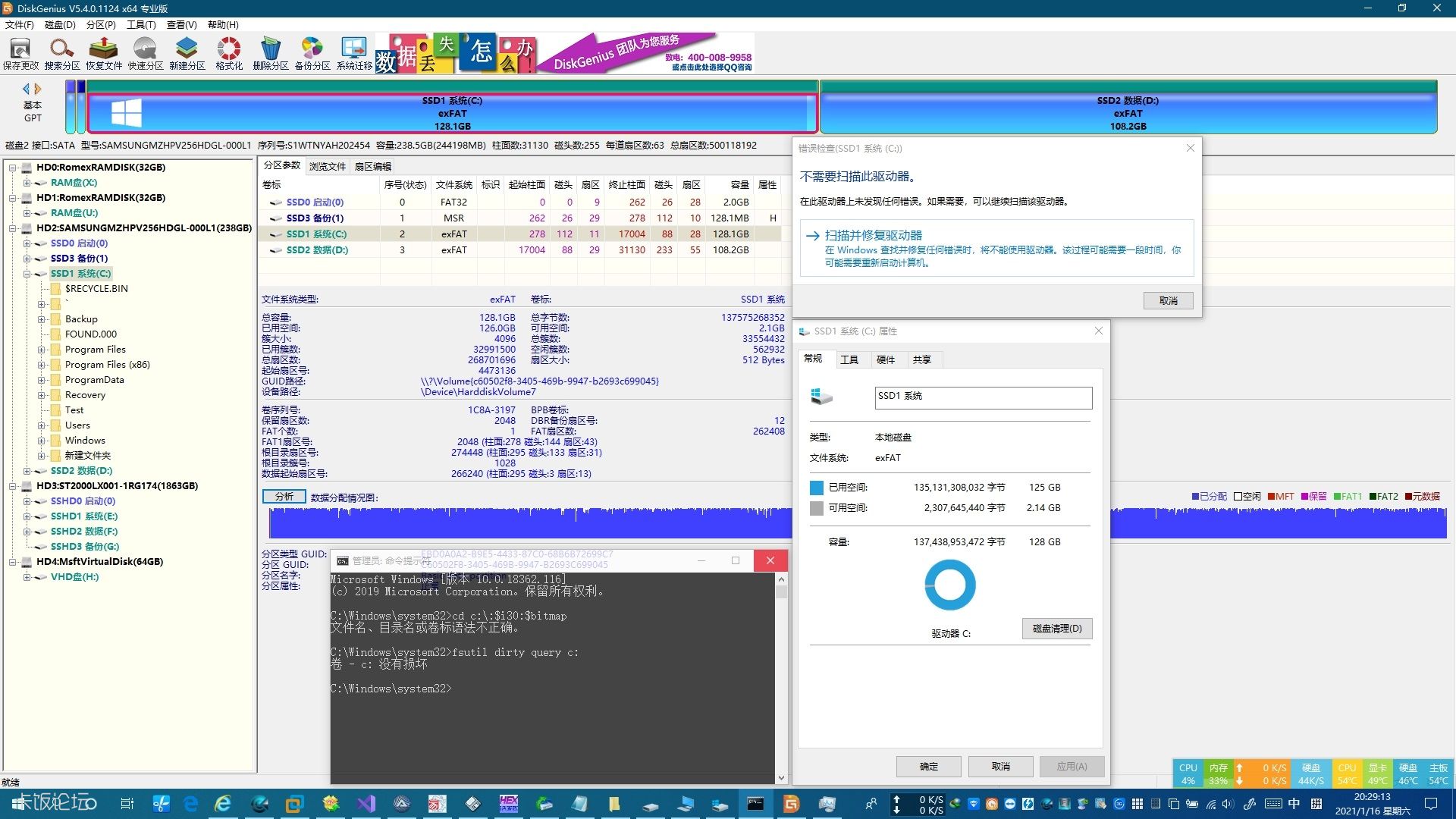The height and width of the screenshot is (819, 1456).
Task: Open the 搜索分区 search partition tool
Action: tap(62, 53)
